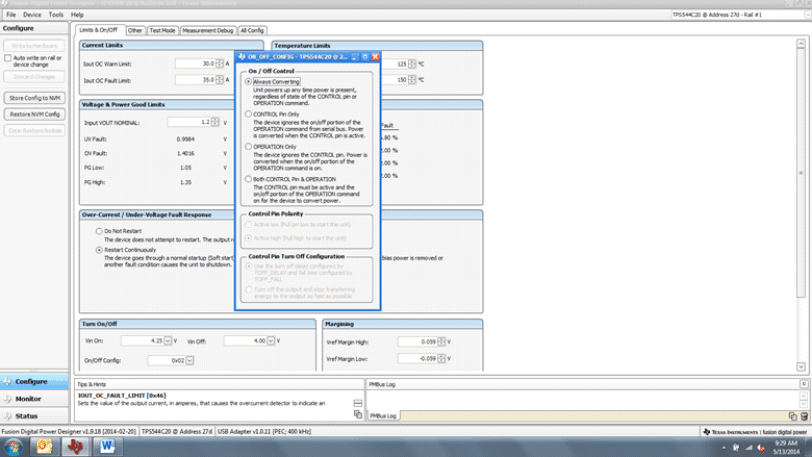Click Store Config to NVM button

coord(35,98)
